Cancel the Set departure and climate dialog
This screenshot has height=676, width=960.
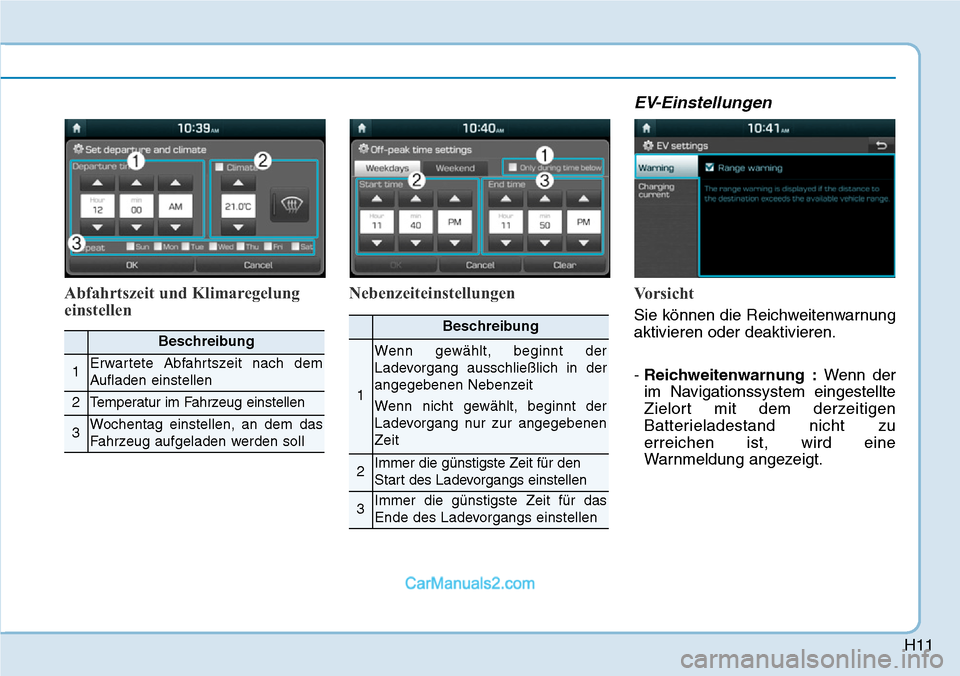(258, 265)
